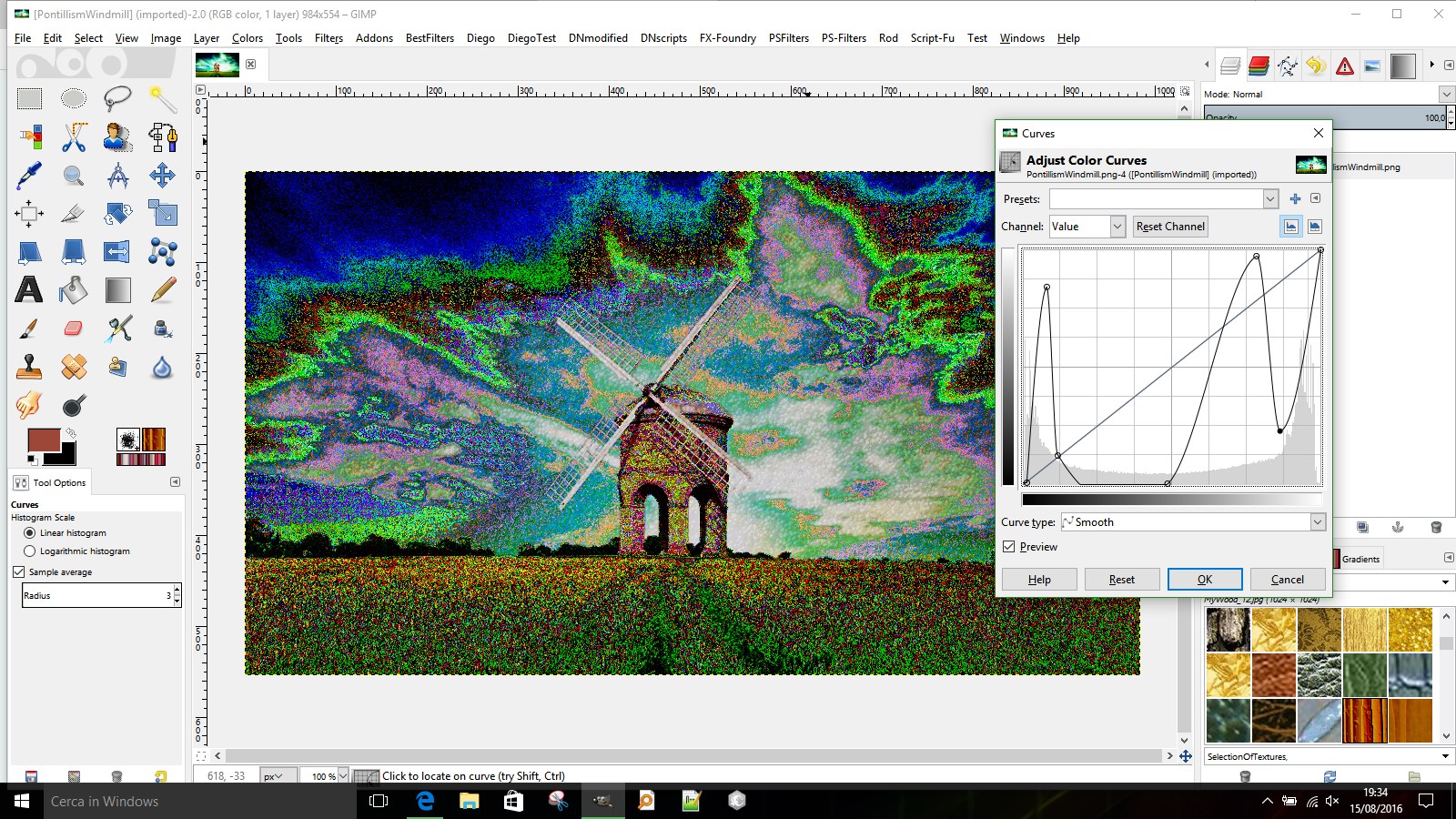Select the Fuzzy Select magic wand tool
1456x819 pixels.
click(162, 98)
